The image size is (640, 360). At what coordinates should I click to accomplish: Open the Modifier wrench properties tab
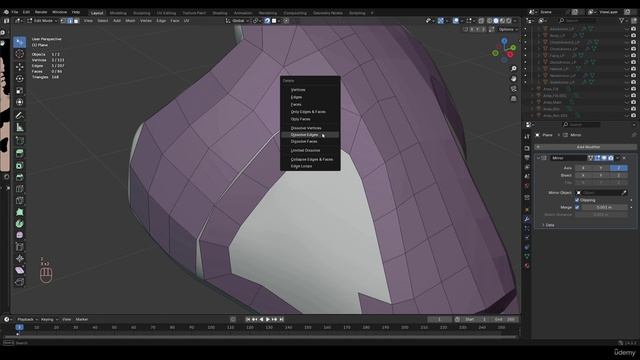click(x=527, y=219)
